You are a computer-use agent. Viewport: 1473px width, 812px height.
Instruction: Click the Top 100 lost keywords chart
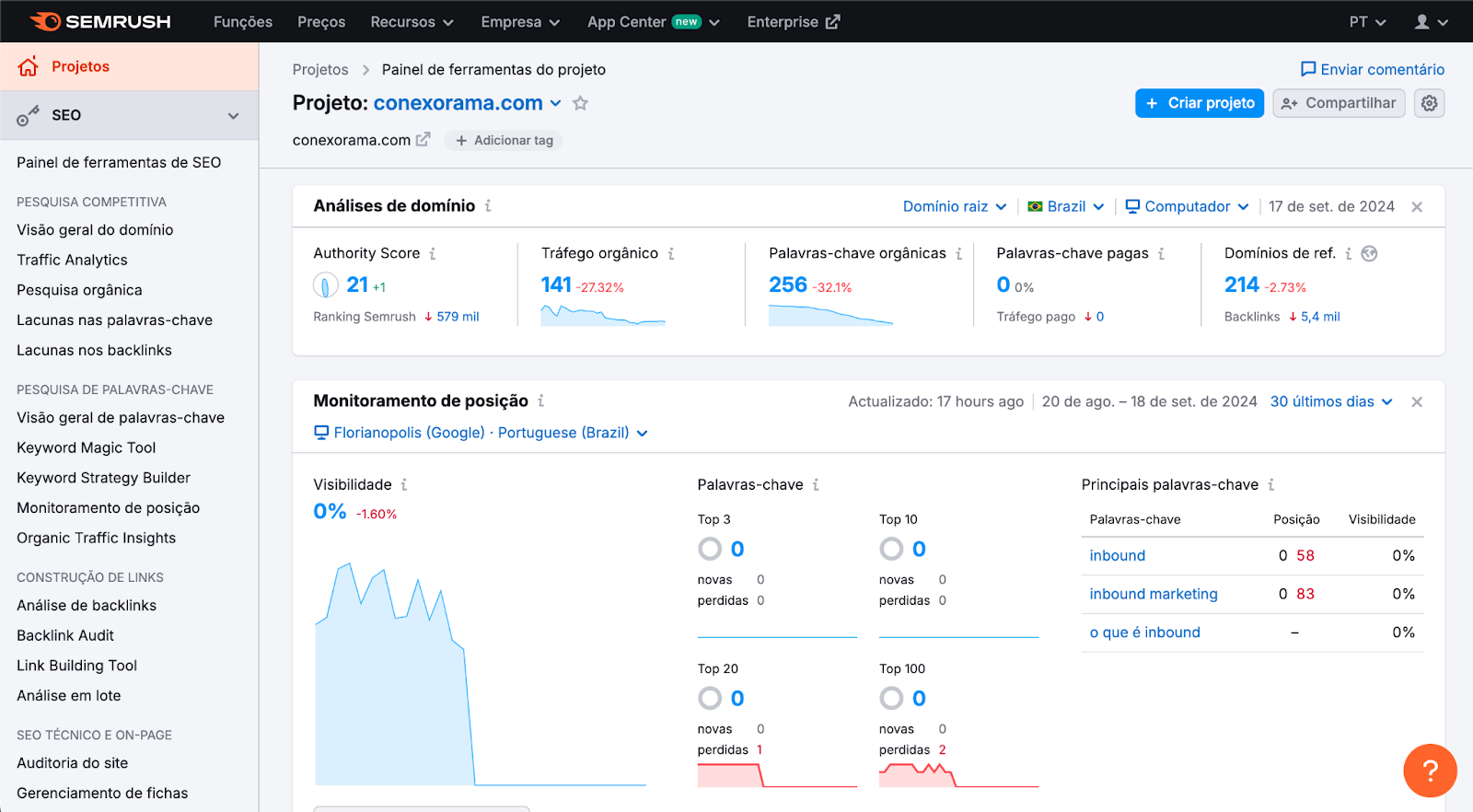[x=958, y=775]
